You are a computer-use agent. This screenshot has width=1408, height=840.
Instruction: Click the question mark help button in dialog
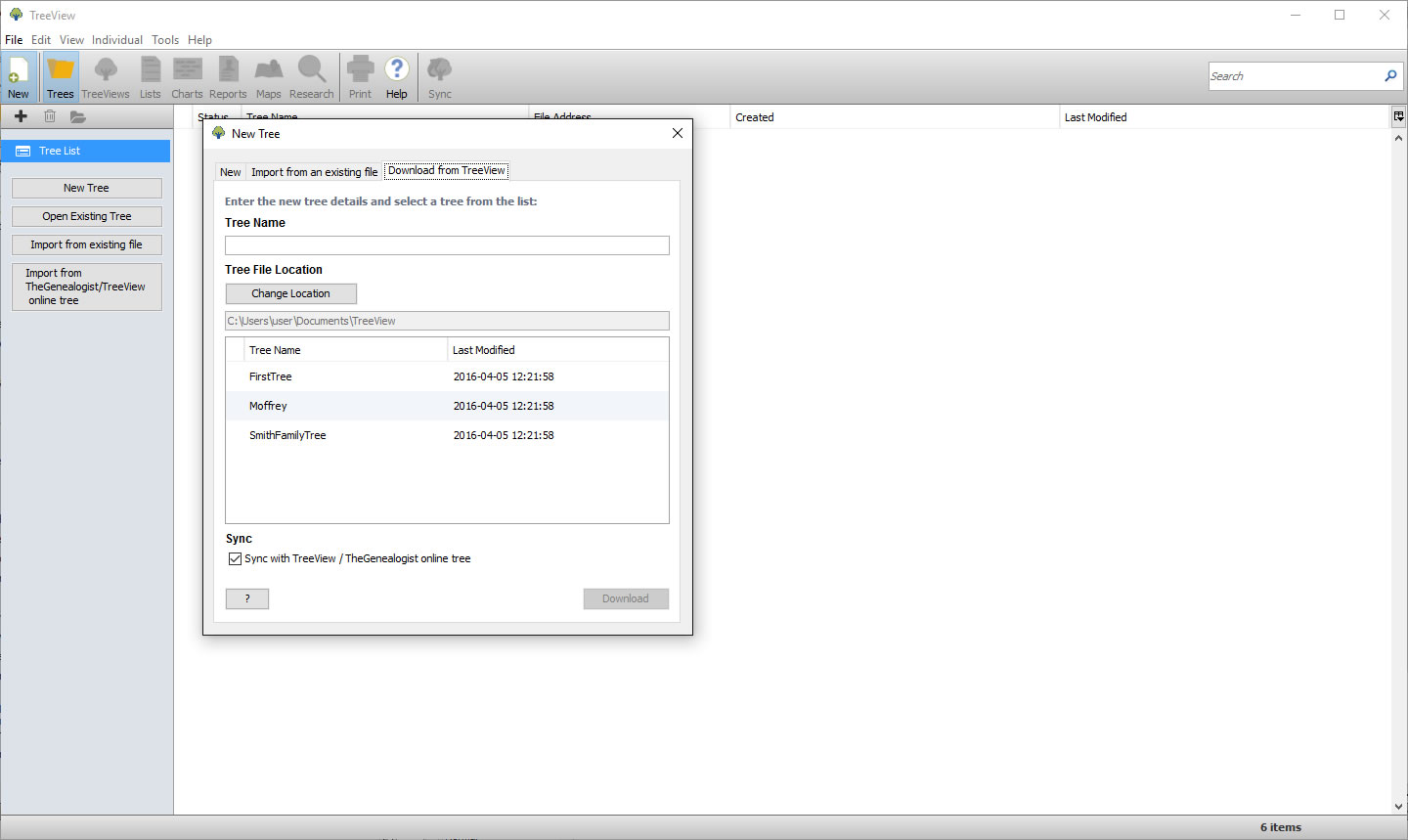click(247, 598)
